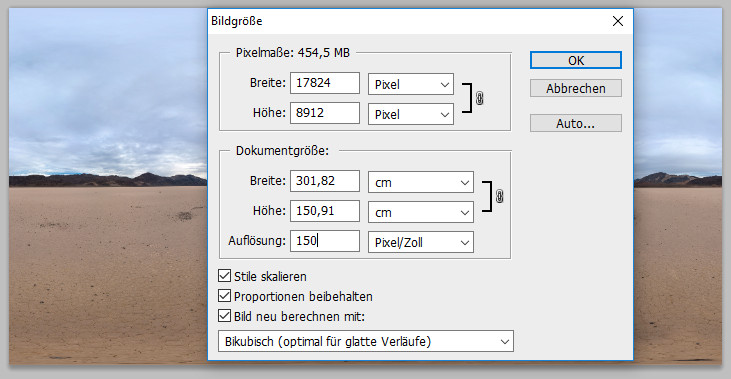Open the pixel height unit dropdown
Image resolution: width=731 pixels, height=379 pixels.
click(x=411, y=114)
